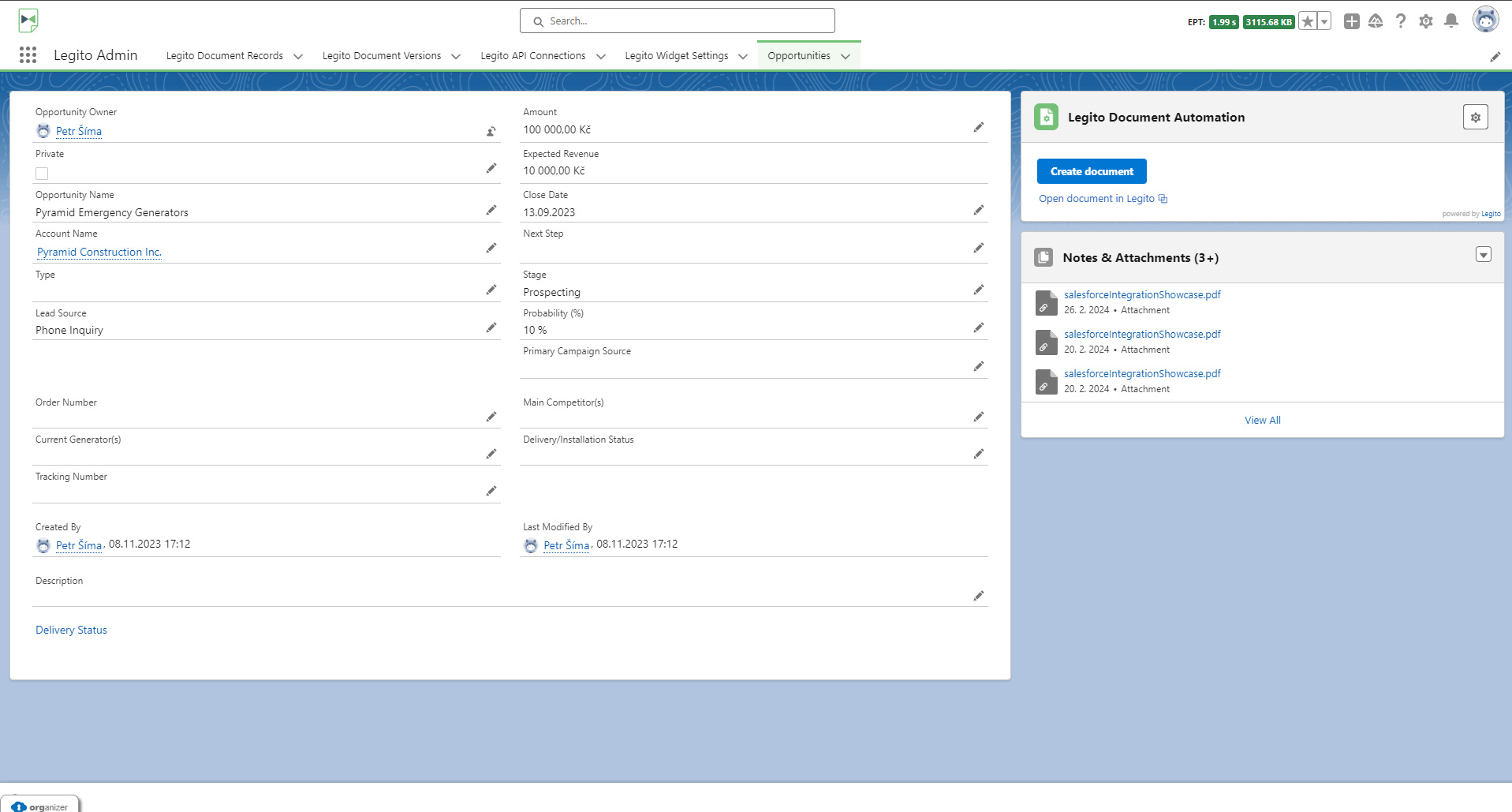Open Notes & Attachments (3+) heading link

[1141, 258]
